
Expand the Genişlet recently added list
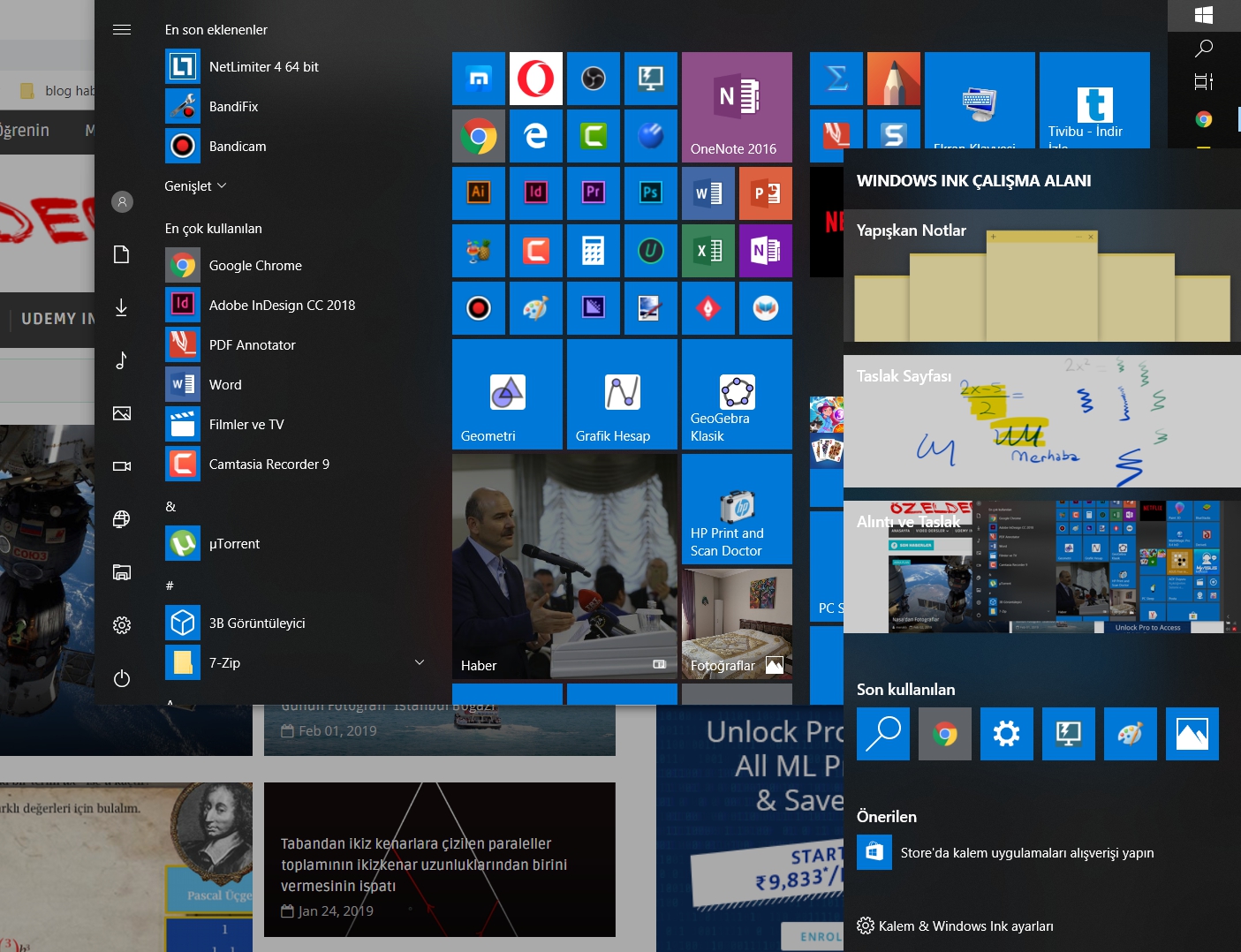point(195,186)
